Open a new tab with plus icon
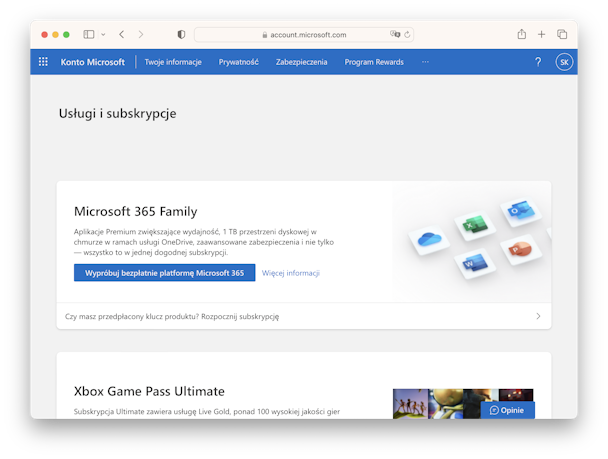The image size is (608, 459). [541, 35]
